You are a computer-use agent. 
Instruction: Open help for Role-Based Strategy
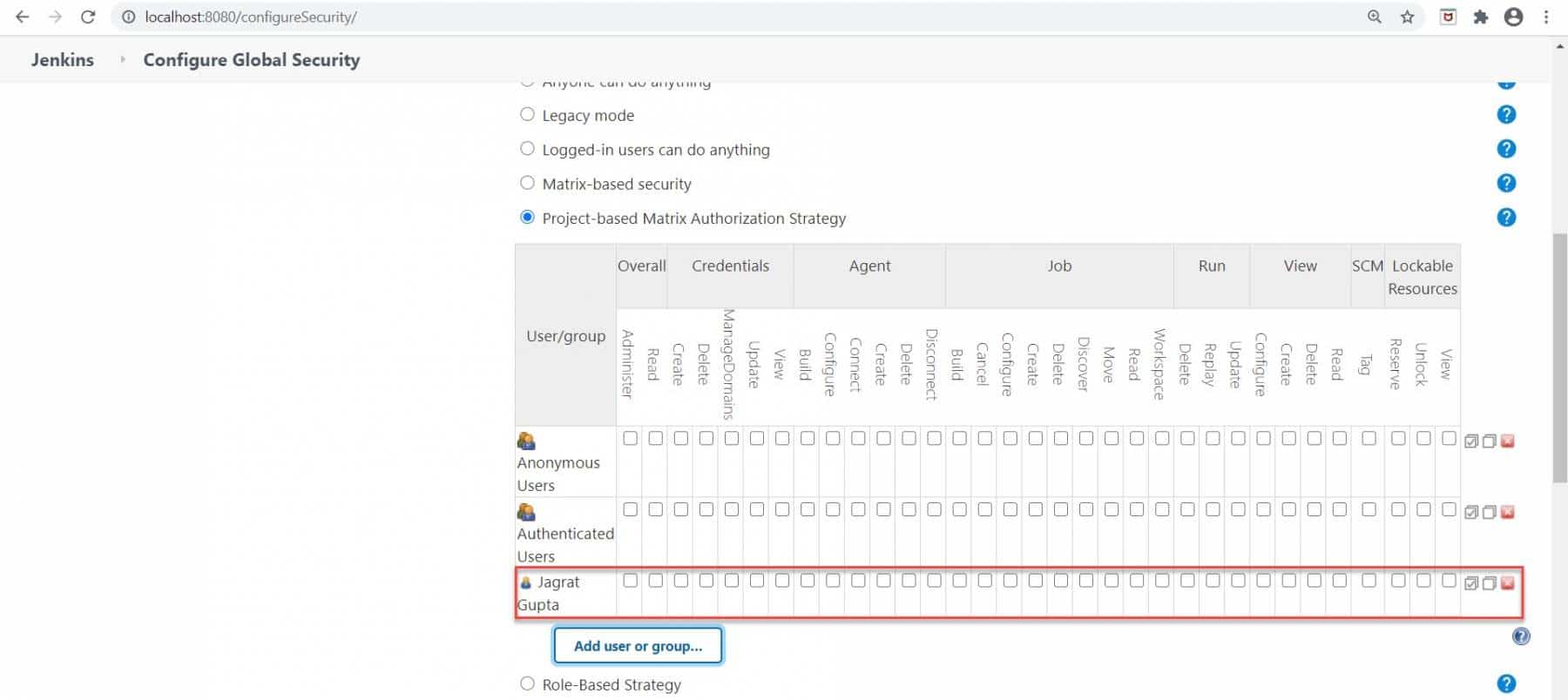pyautogui.click(x=1506, y=684)
